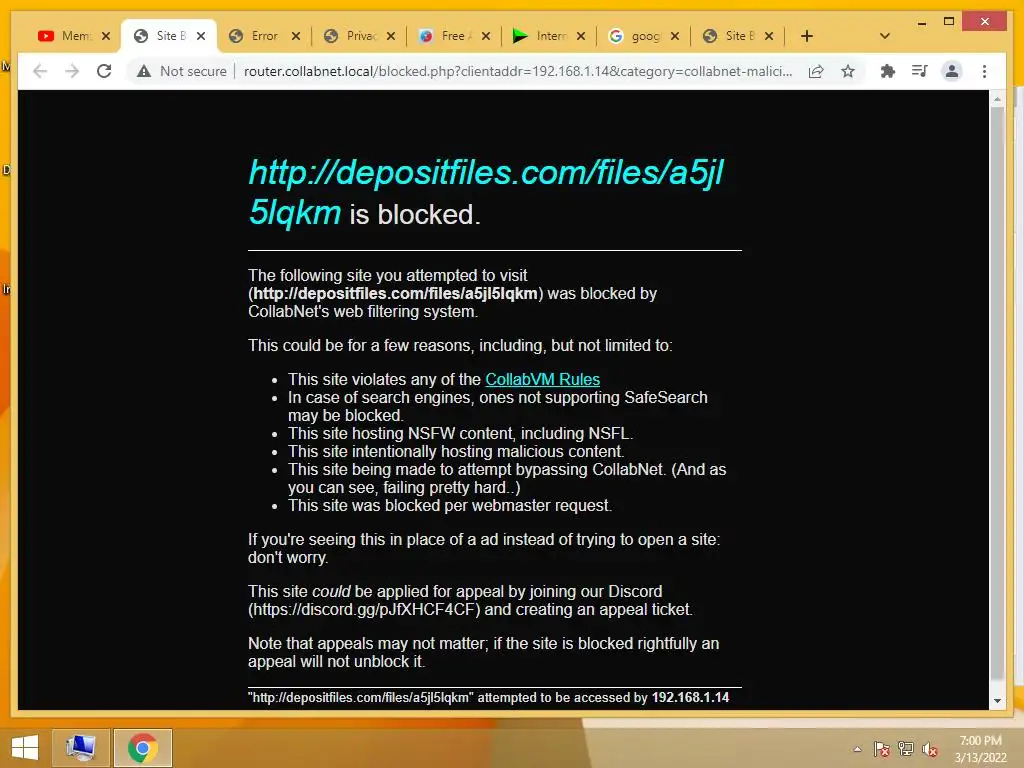
Task: Share this page using the share icon
Action: point(816,71)
